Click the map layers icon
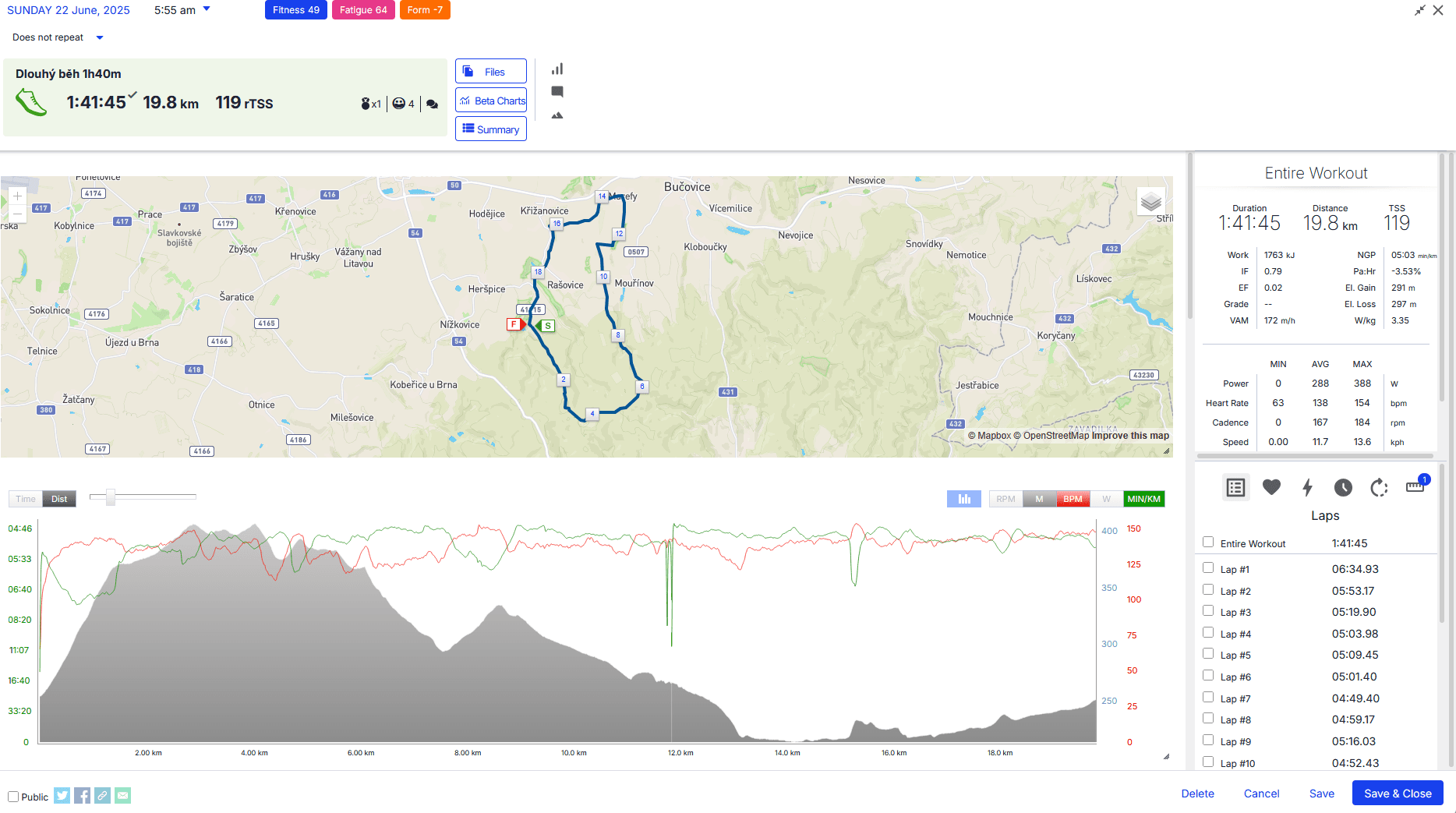Image resolution: width=1456 pixels, height=813 pixels. [x=1151, y=202]
